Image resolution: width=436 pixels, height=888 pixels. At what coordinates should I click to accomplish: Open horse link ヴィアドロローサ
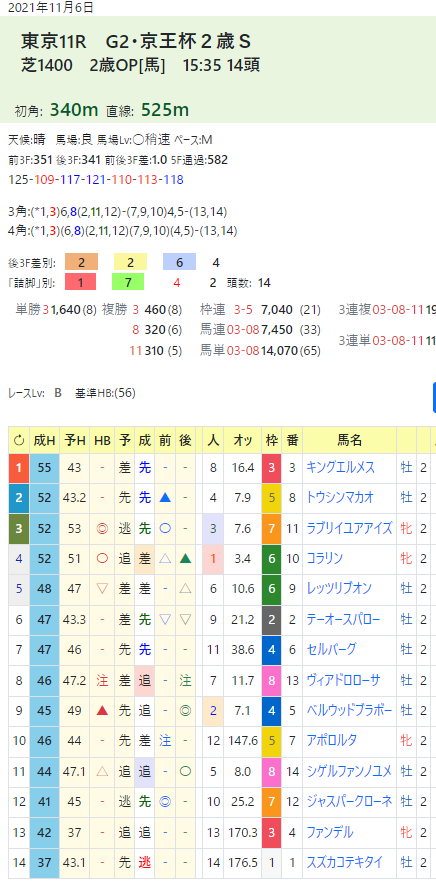coord(344,680)
